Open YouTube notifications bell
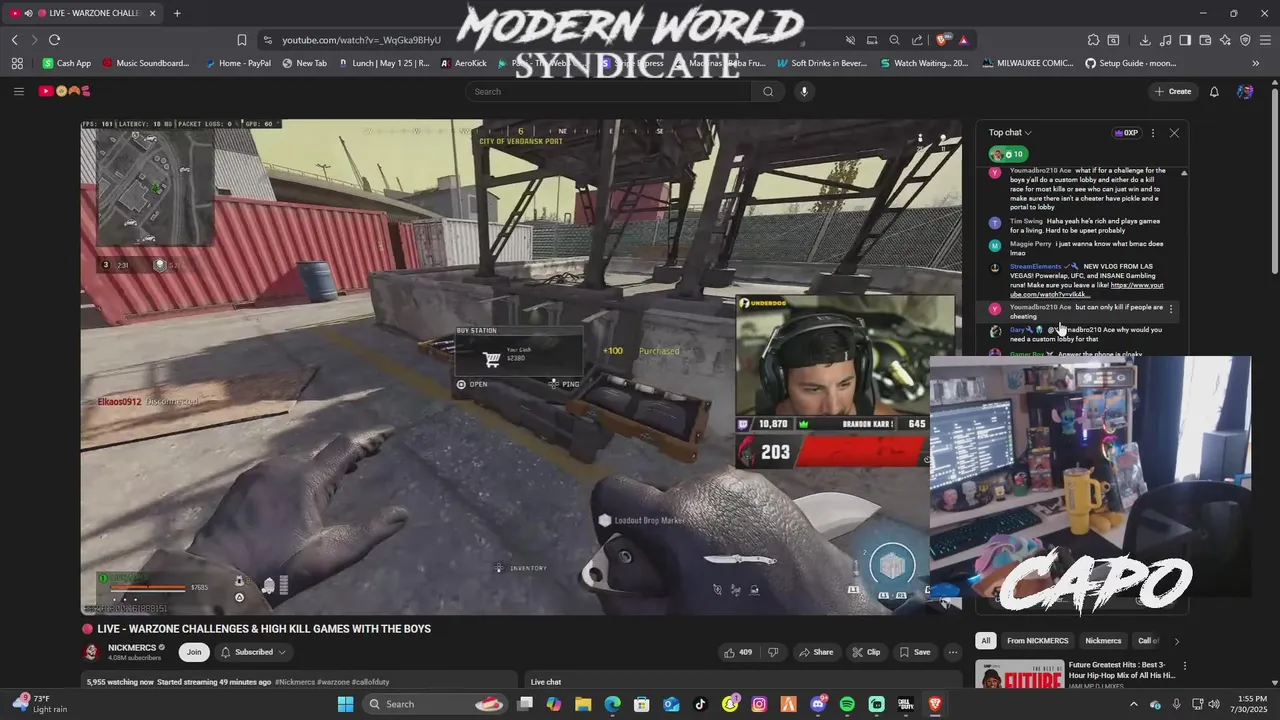This screenshot has width=1280, height=720. (x=1214, y=91)
